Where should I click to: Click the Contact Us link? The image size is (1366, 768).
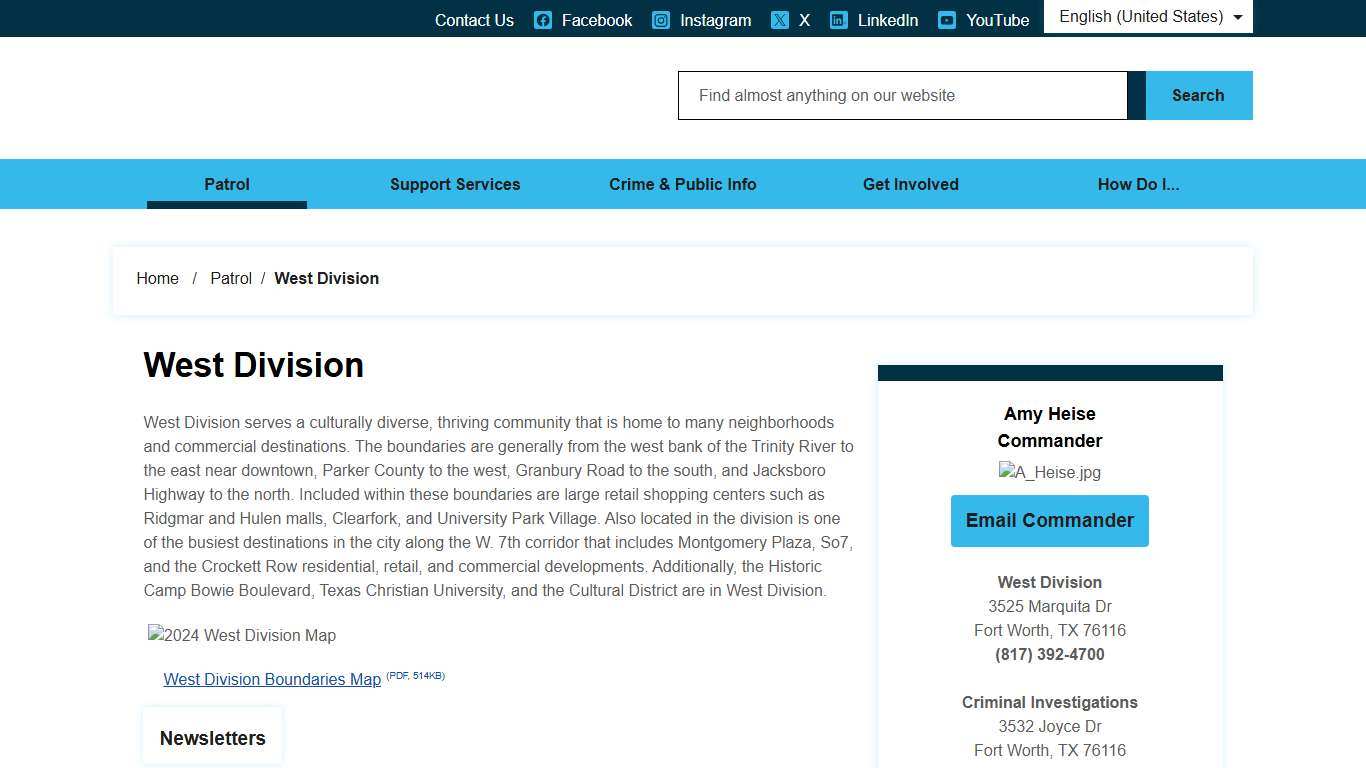point(474,20)
